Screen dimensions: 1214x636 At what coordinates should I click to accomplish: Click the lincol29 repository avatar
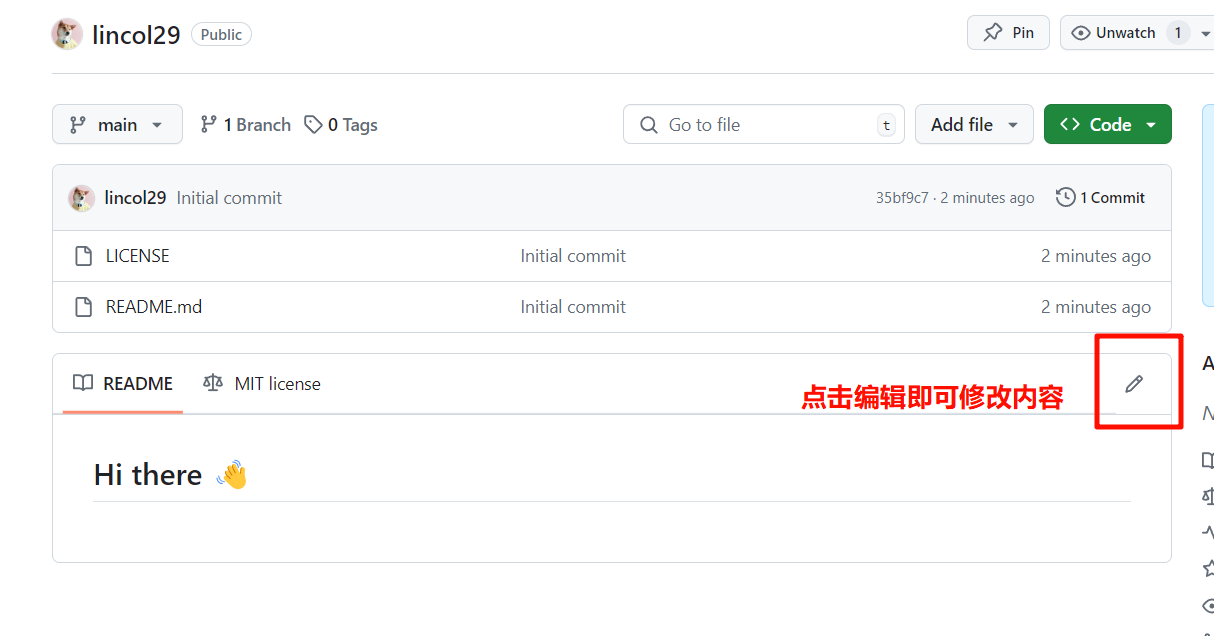(67, 34)
